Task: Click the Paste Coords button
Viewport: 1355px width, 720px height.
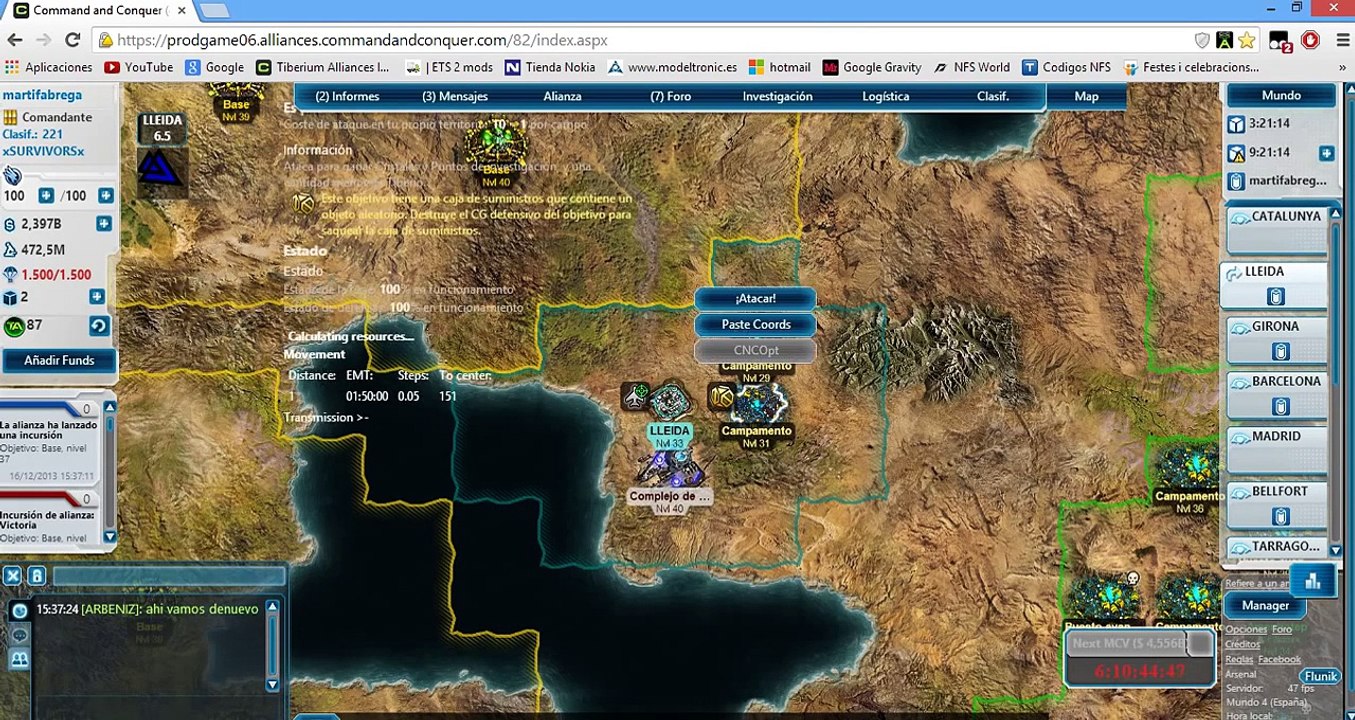Action: [756, 324]
